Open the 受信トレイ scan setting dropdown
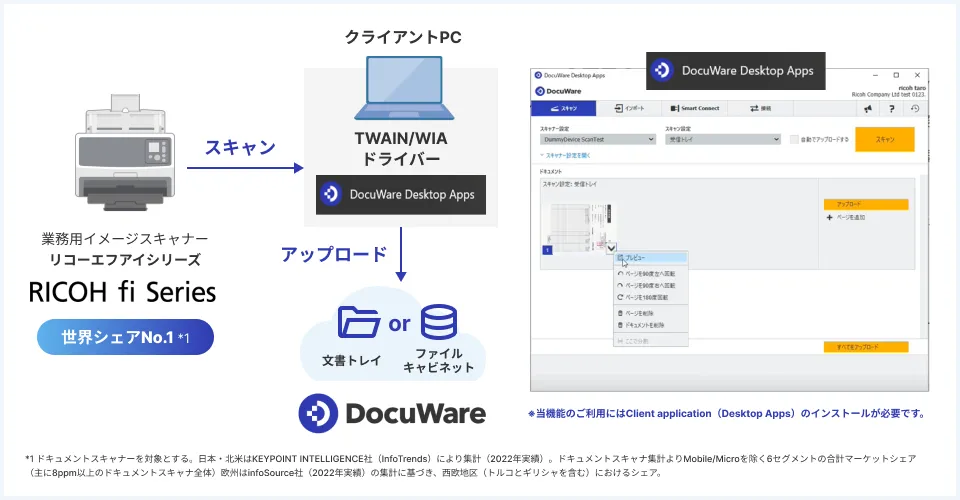This screenshot has width=960, height=500. 723,140
